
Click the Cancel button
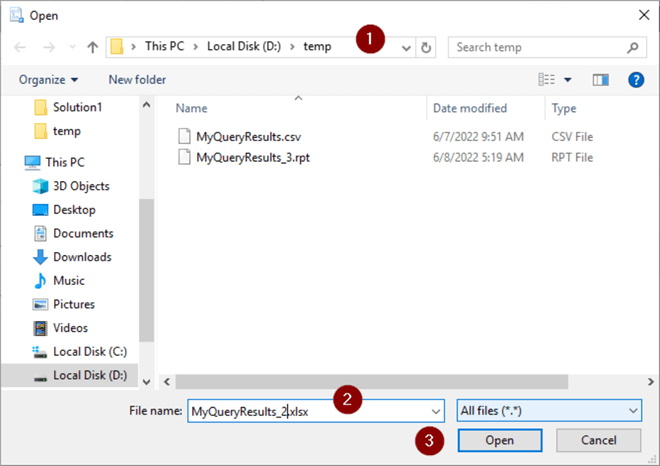[x=599, y=440]
